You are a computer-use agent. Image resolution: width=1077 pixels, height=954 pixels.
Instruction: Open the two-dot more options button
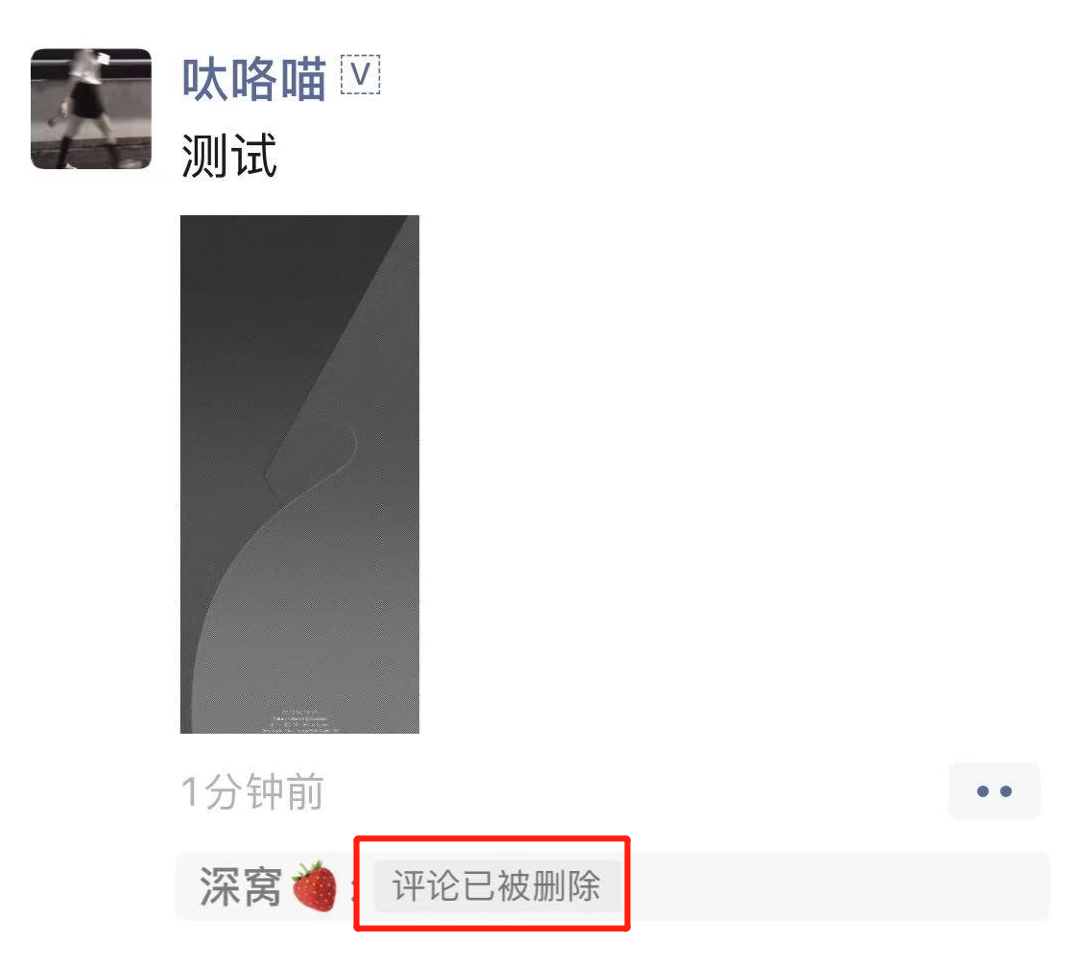[x=994, y=791]
